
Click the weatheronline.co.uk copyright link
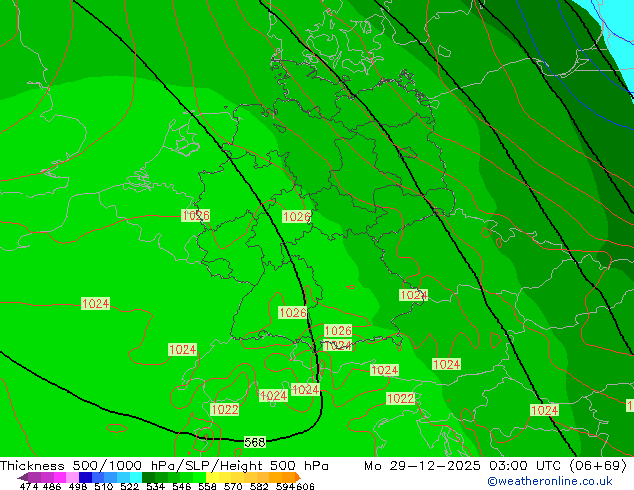tap(550, 481)
